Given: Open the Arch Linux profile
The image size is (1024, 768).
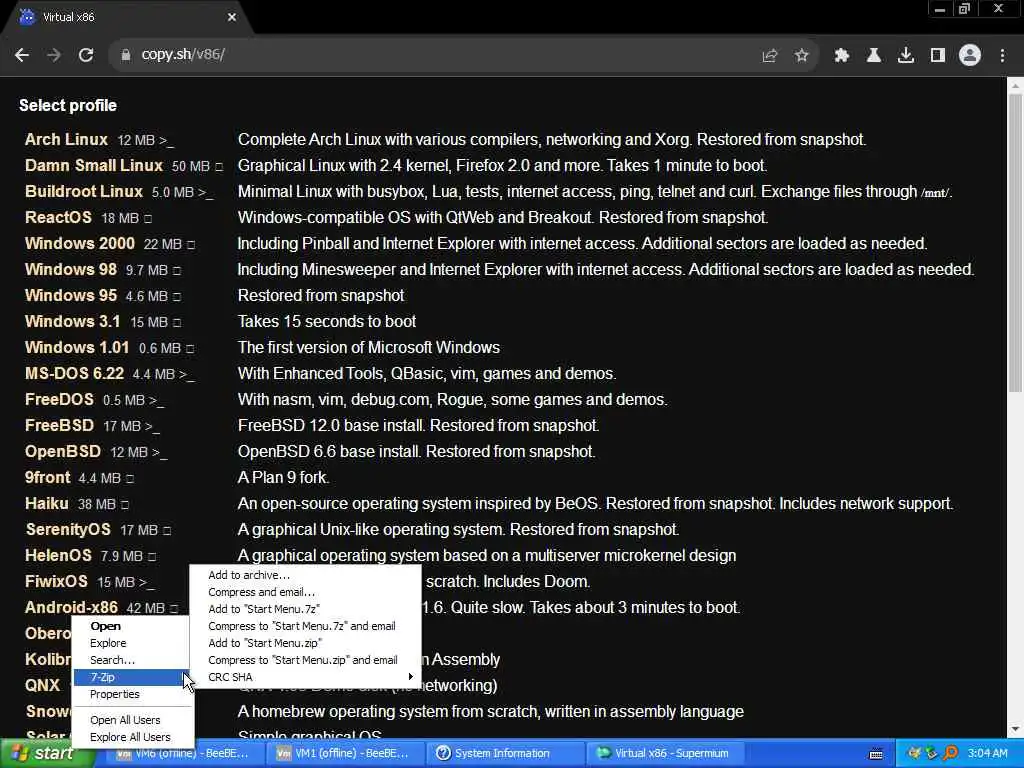Looking at the screenshot, I should coord(66,139).
